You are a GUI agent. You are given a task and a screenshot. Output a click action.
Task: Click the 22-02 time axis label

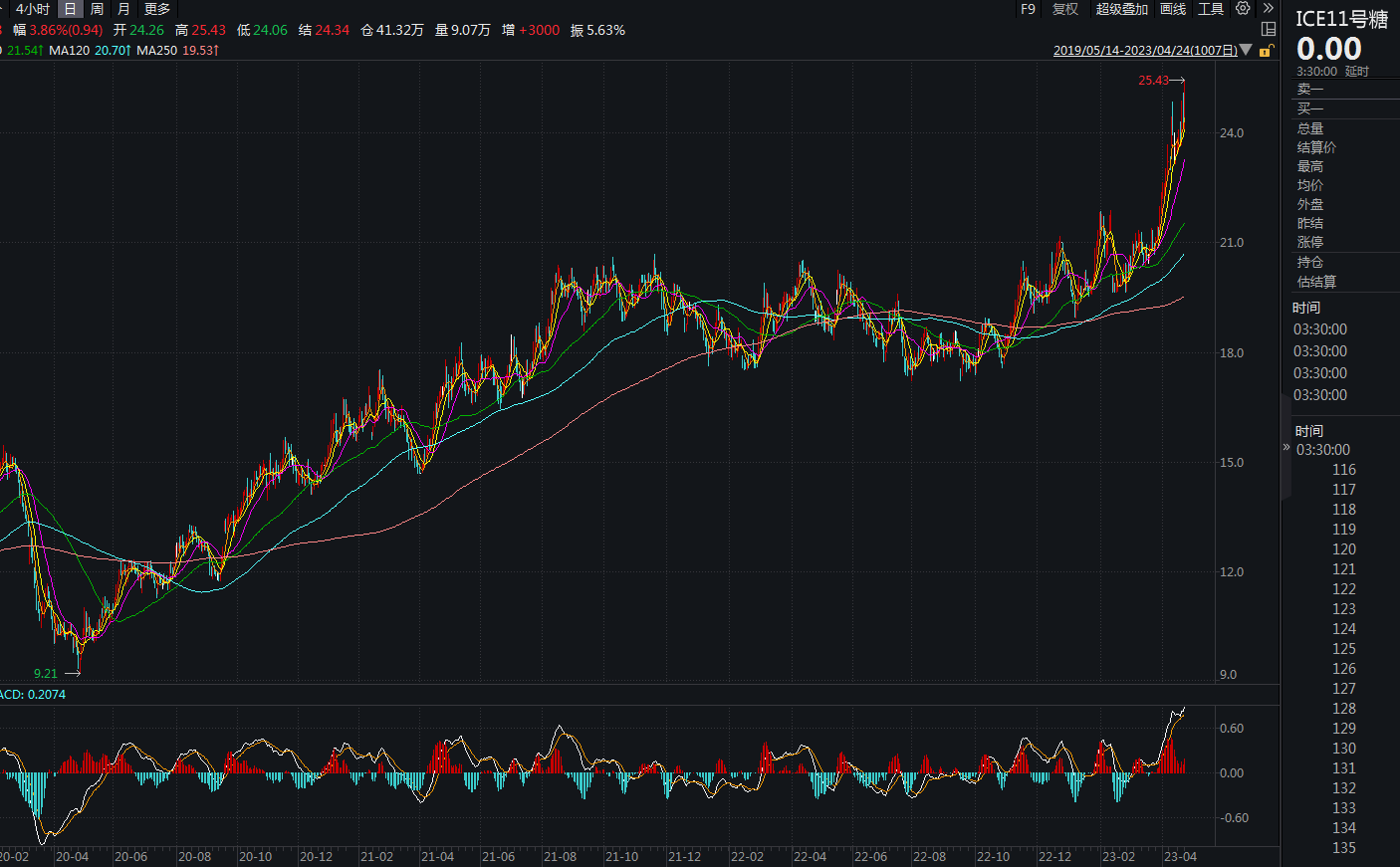pos(747,857)
